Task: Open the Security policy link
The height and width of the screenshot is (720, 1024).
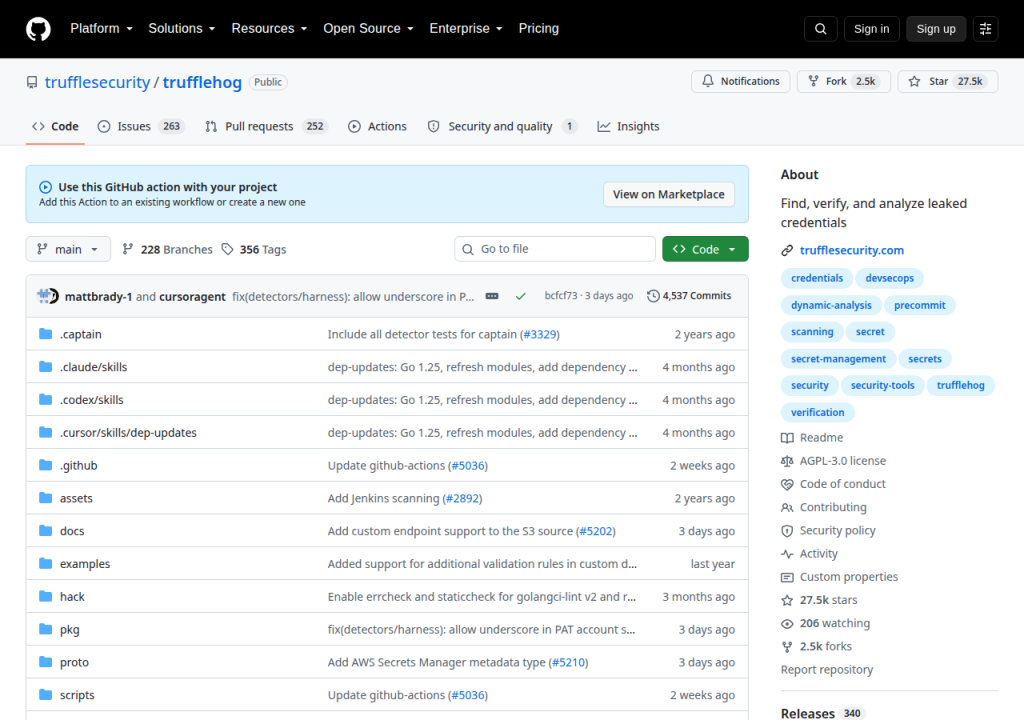Action: coord(837,531)
